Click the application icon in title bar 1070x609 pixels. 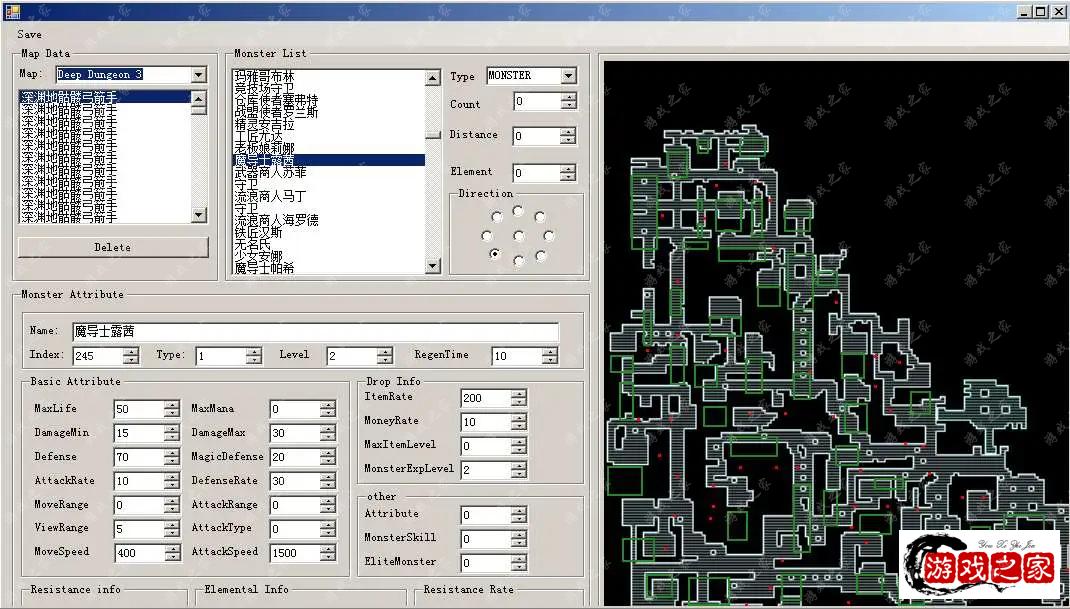coord(11,11)
